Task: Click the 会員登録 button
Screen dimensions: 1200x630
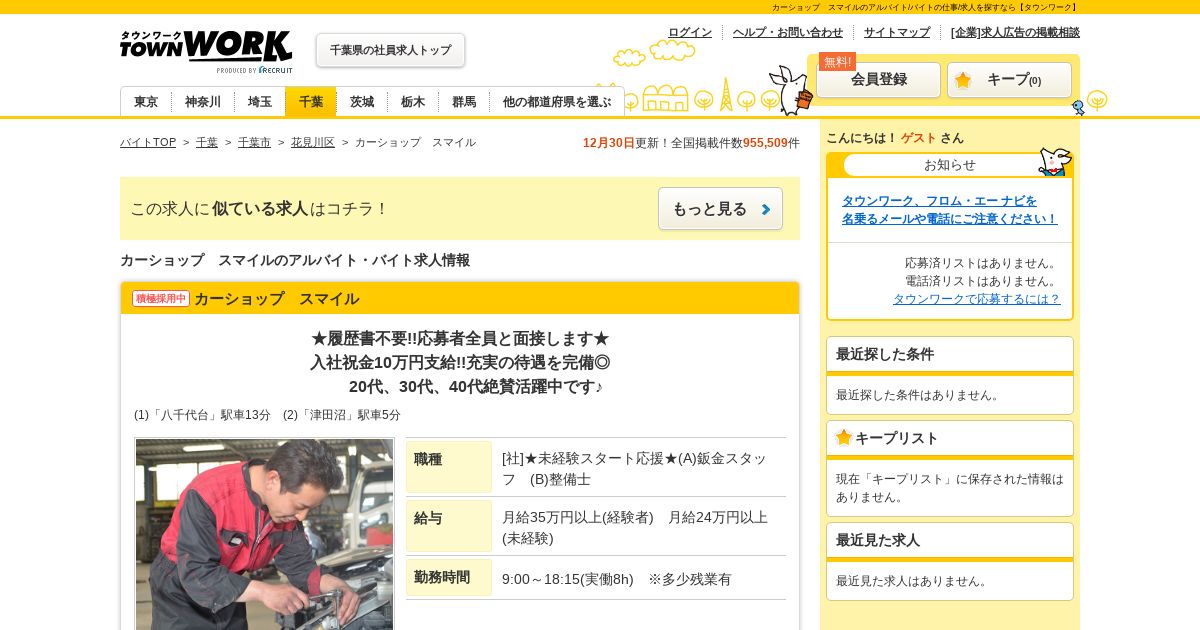Action: coord(878,80)
